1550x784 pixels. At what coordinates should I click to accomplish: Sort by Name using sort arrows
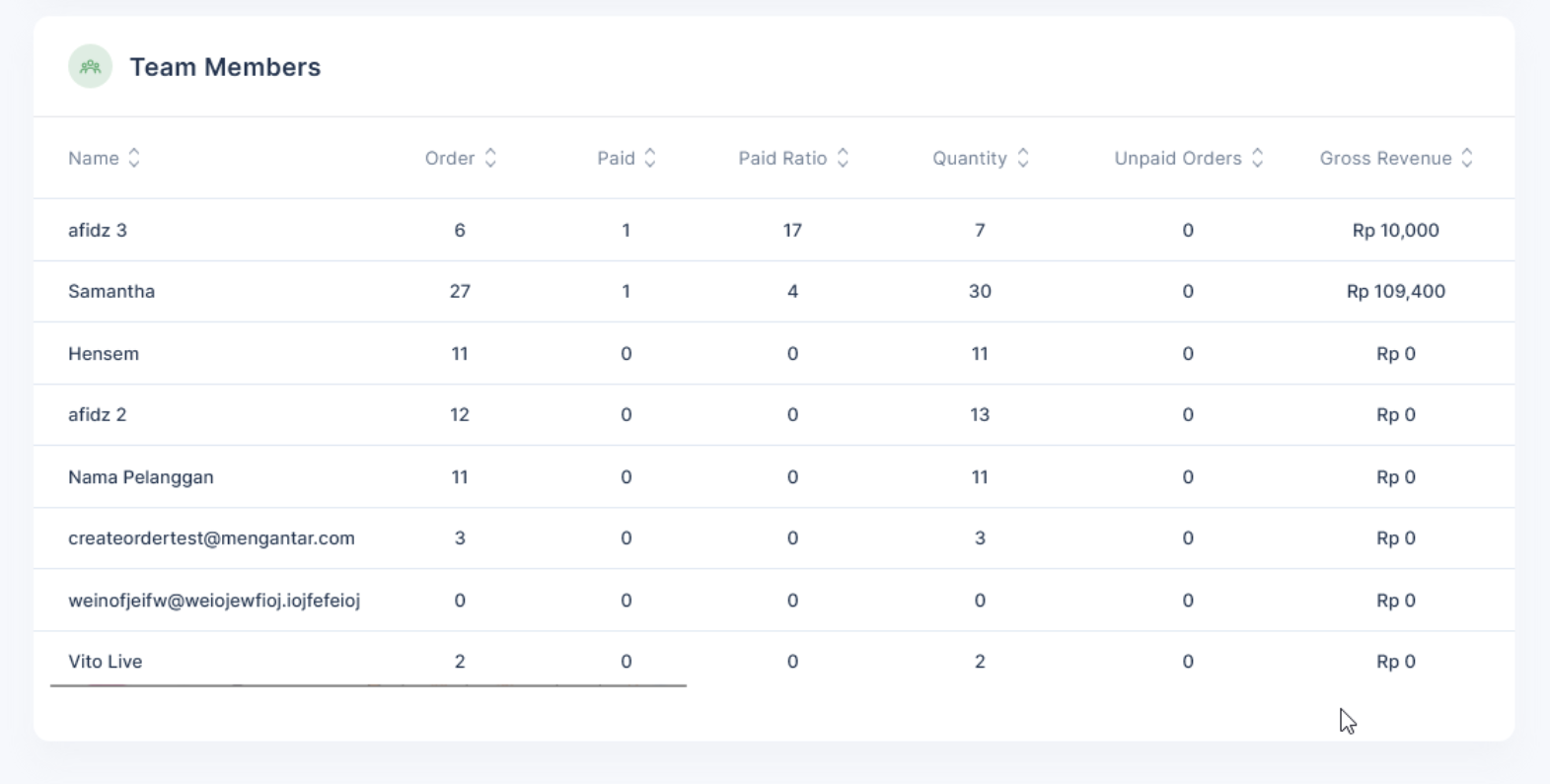tap(134, 158)
